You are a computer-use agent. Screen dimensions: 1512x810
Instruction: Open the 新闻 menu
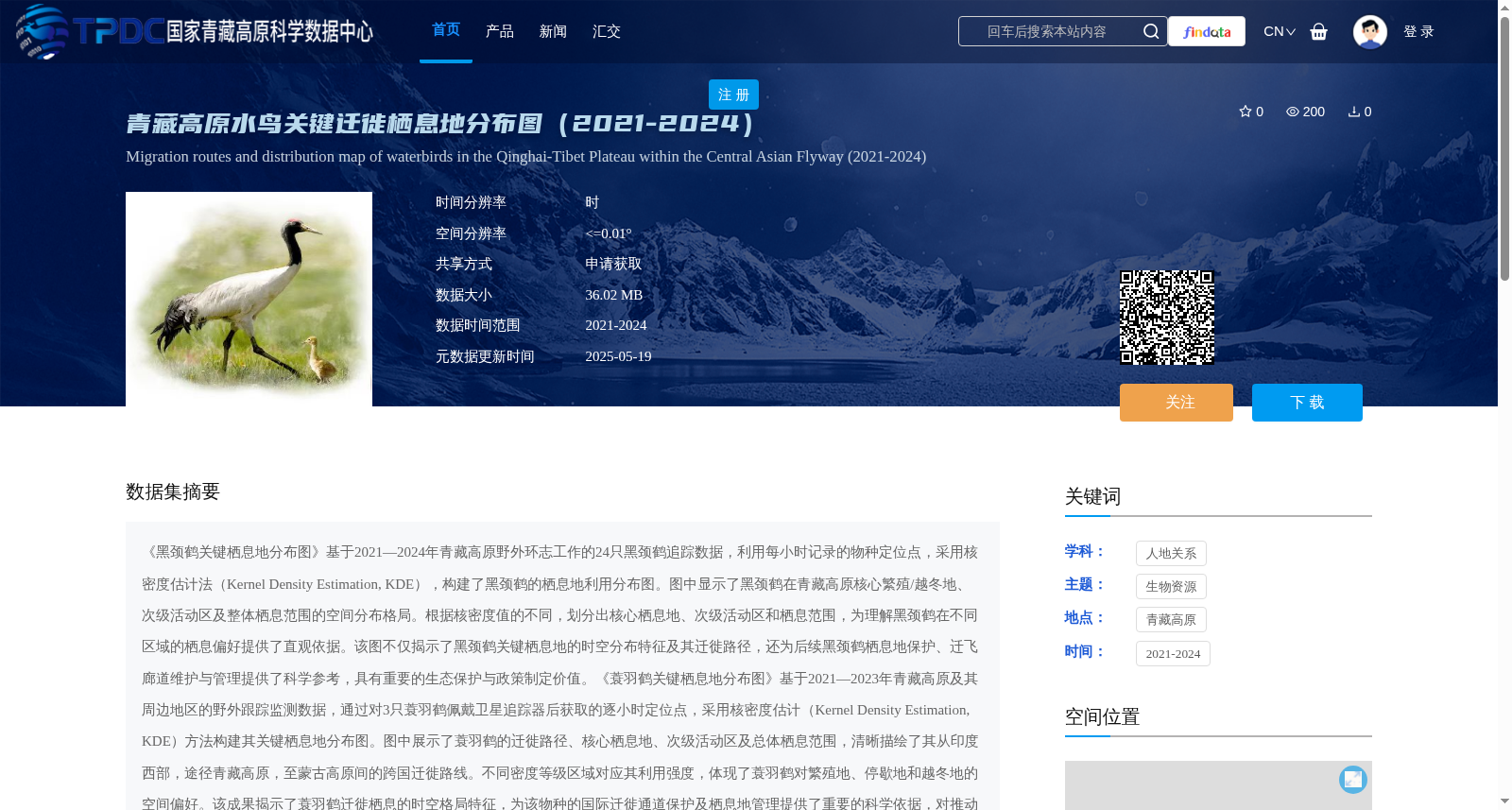[x=553, y=31]
